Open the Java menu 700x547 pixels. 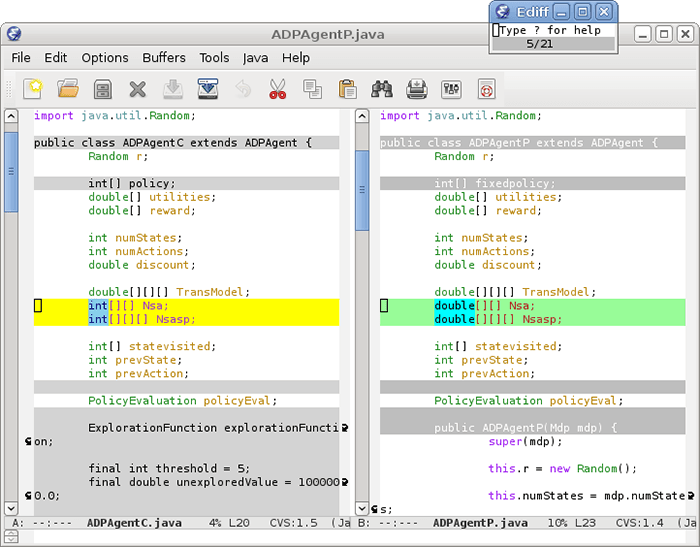tap(255, 58)
